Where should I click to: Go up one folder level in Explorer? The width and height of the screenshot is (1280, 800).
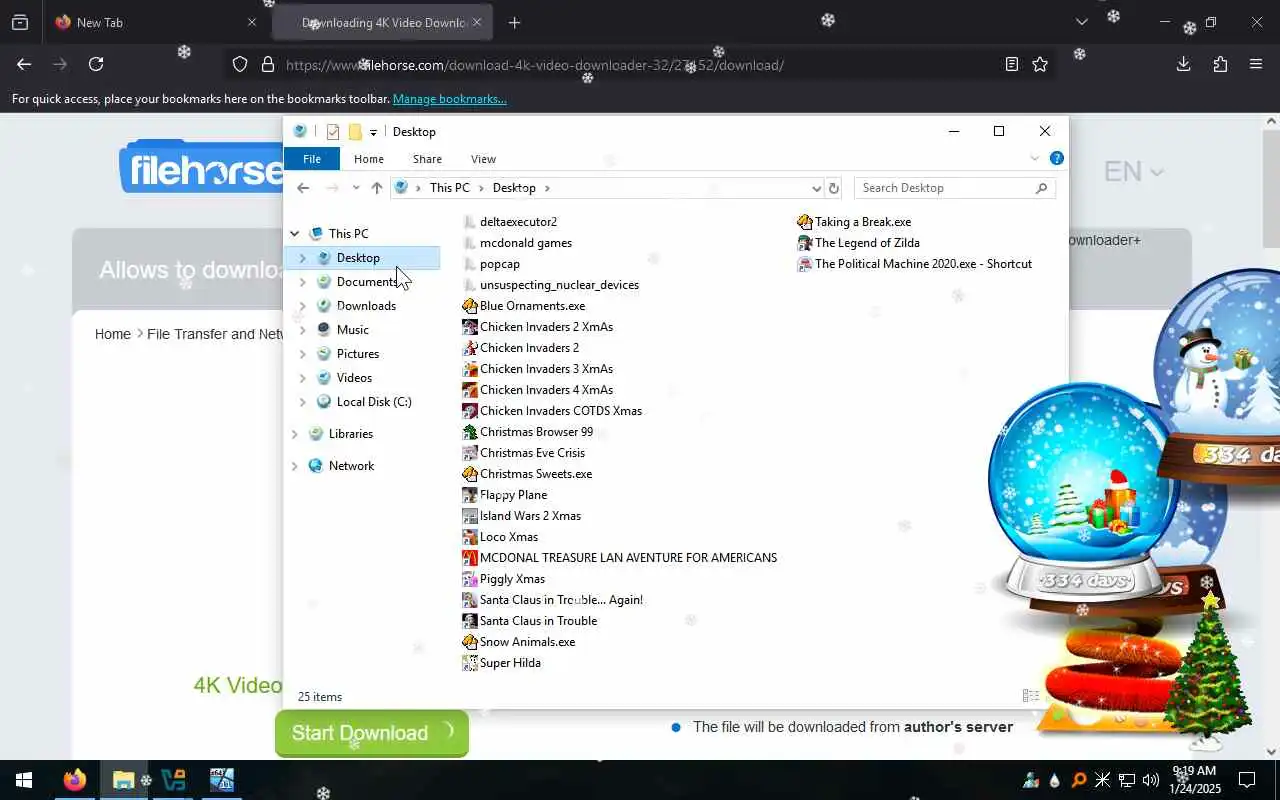tap(377, 188)
